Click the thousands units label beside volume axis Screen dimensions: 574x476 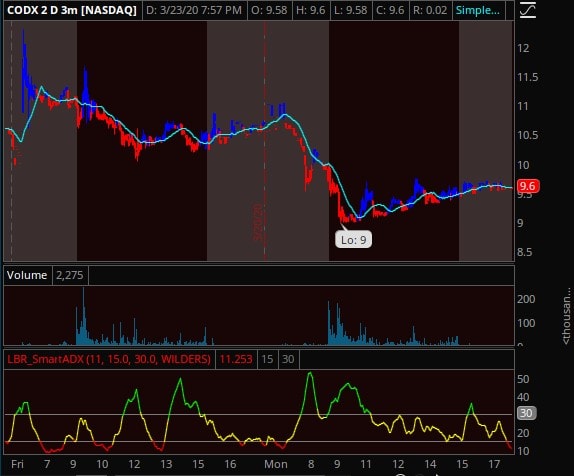tap(567, 316)
